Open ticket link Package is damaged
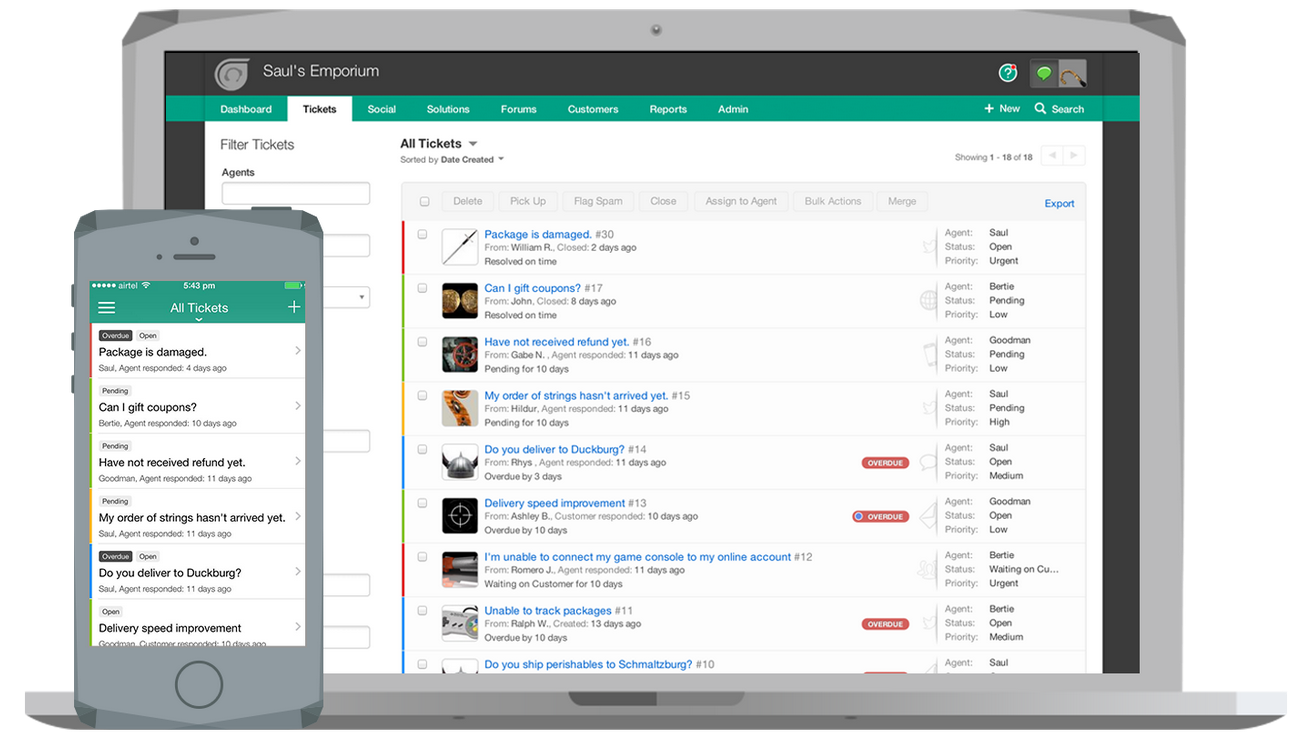The image size is (1302, 732). tap(538, 235)
